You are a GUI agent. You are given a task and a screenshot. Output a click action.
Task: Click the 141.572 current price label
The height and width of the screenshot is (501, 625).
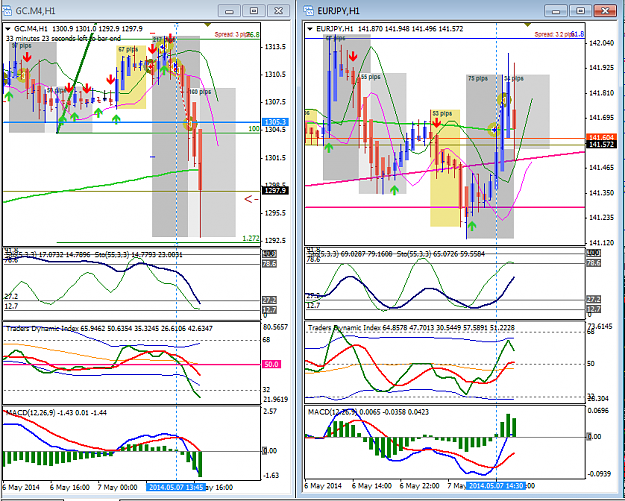tap(601, 144)
